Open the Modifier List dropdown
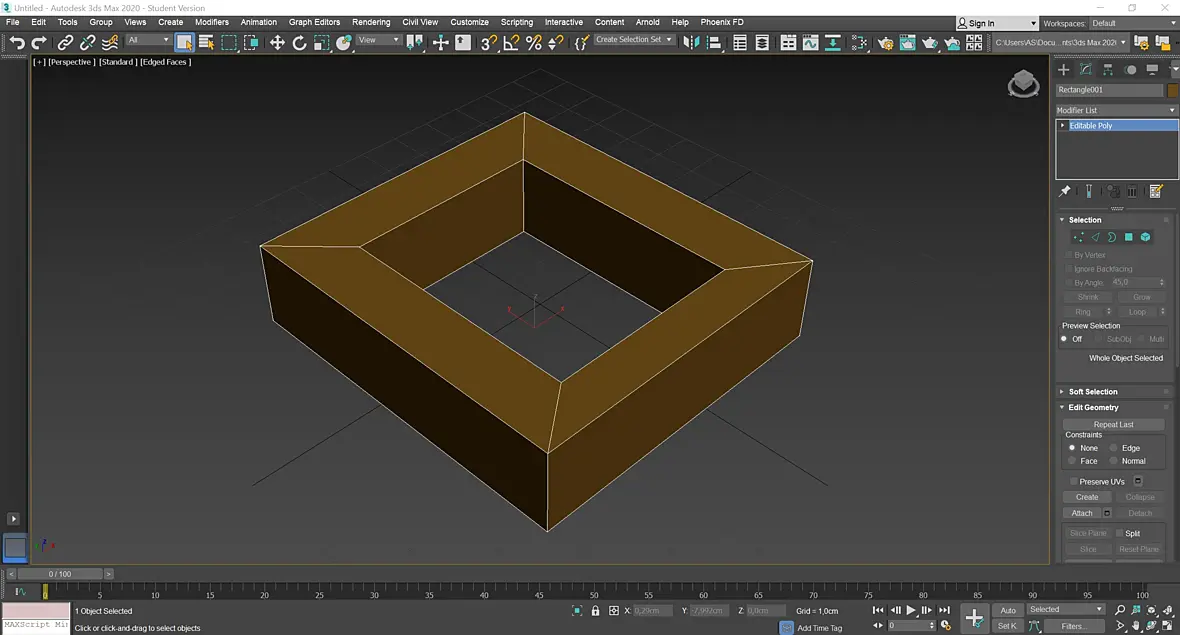 click(1116, 110)
